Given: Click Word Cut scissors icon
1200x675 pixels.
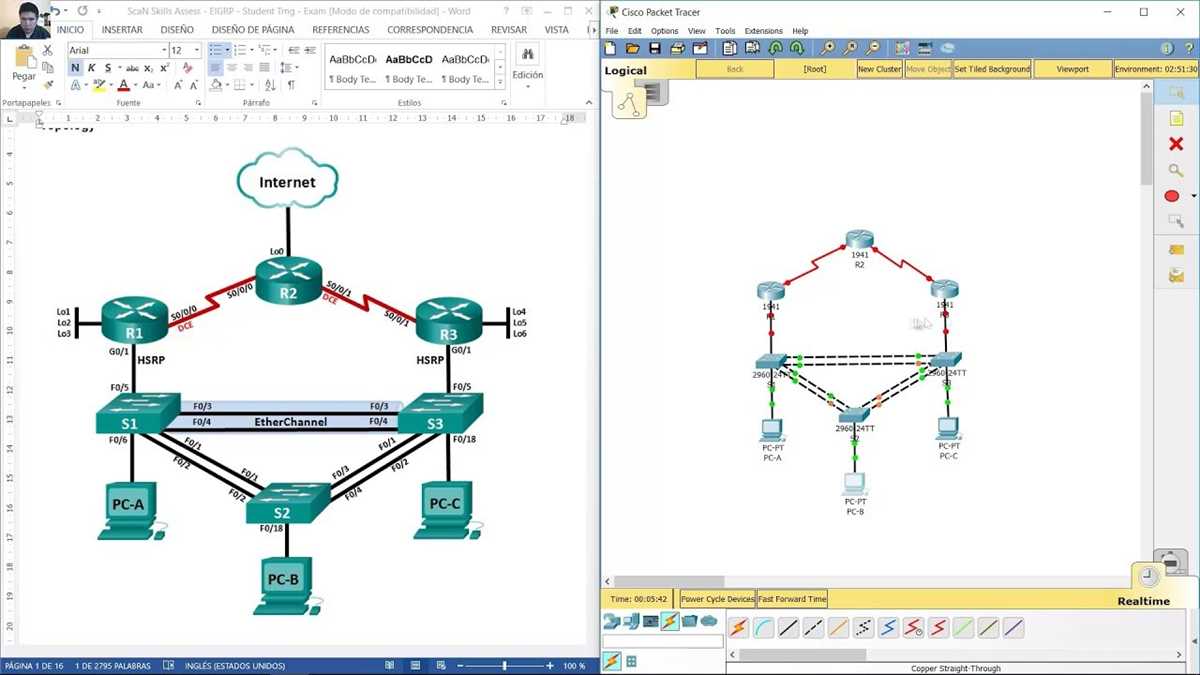Looking at the screenshot, I should coord(47,50).
